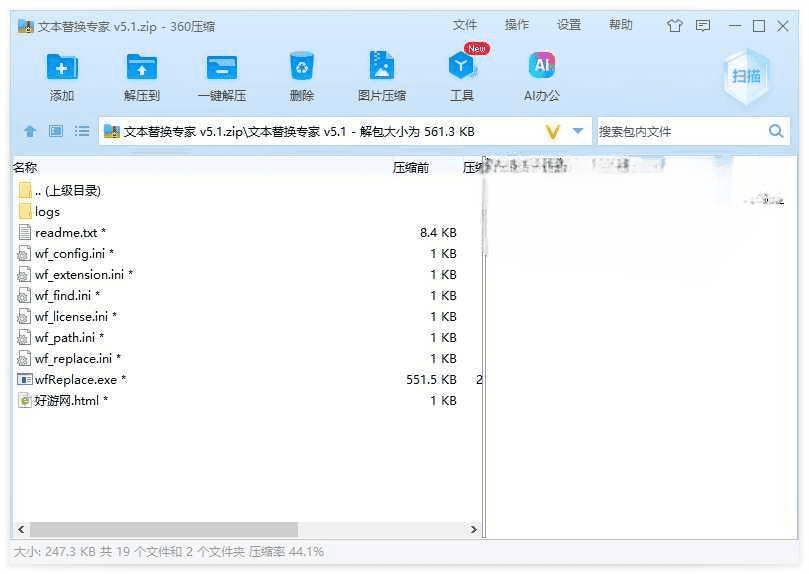Open the 工具 (Tools) icon
809x574 pixels.
point(461,68)
